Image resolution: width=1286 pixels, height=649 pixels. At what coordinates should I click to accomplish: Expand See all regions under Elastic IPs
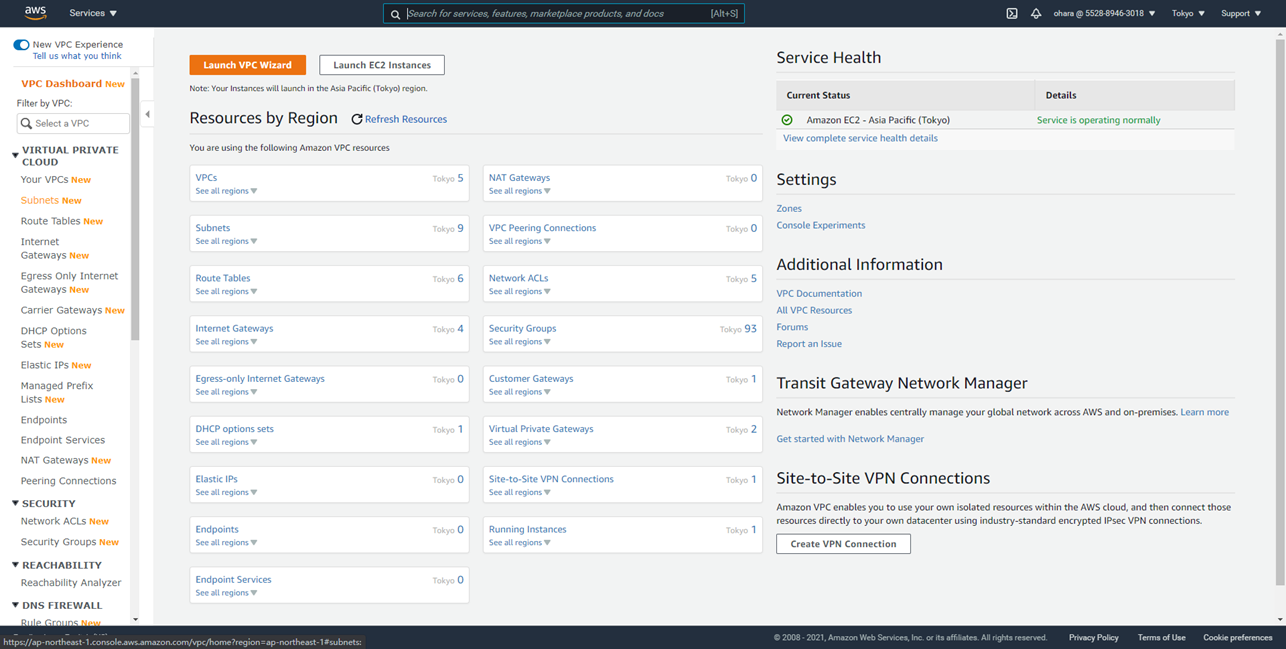tap(226, 492)
